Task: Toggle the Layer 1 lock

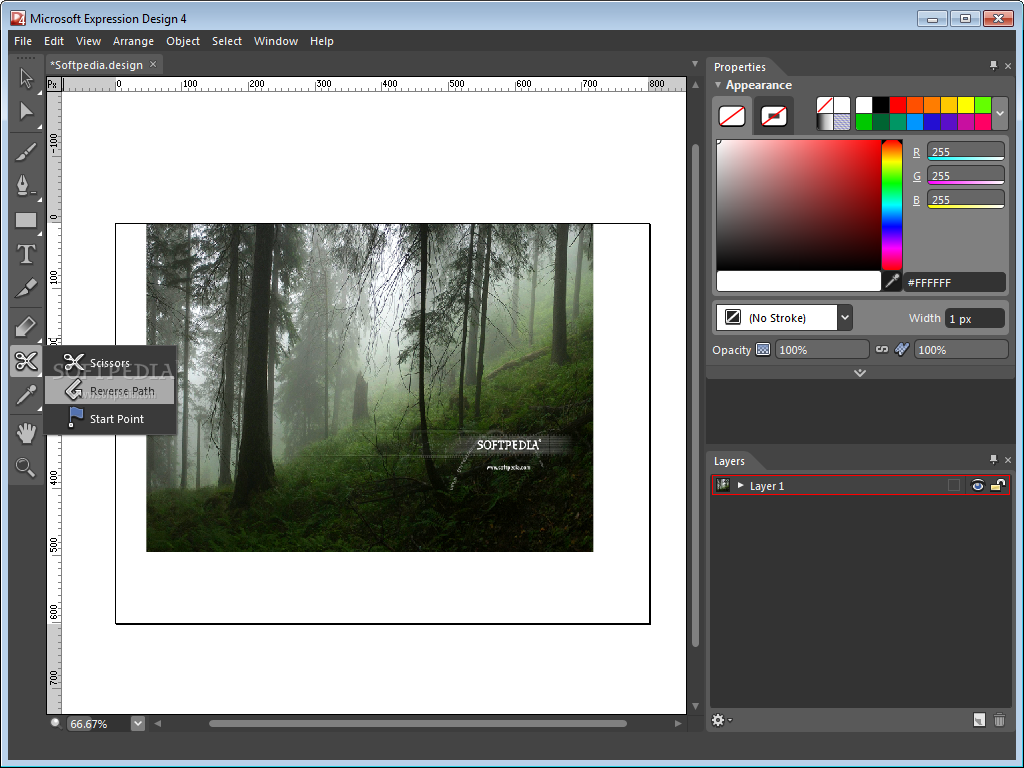Action: coord(998,485)
